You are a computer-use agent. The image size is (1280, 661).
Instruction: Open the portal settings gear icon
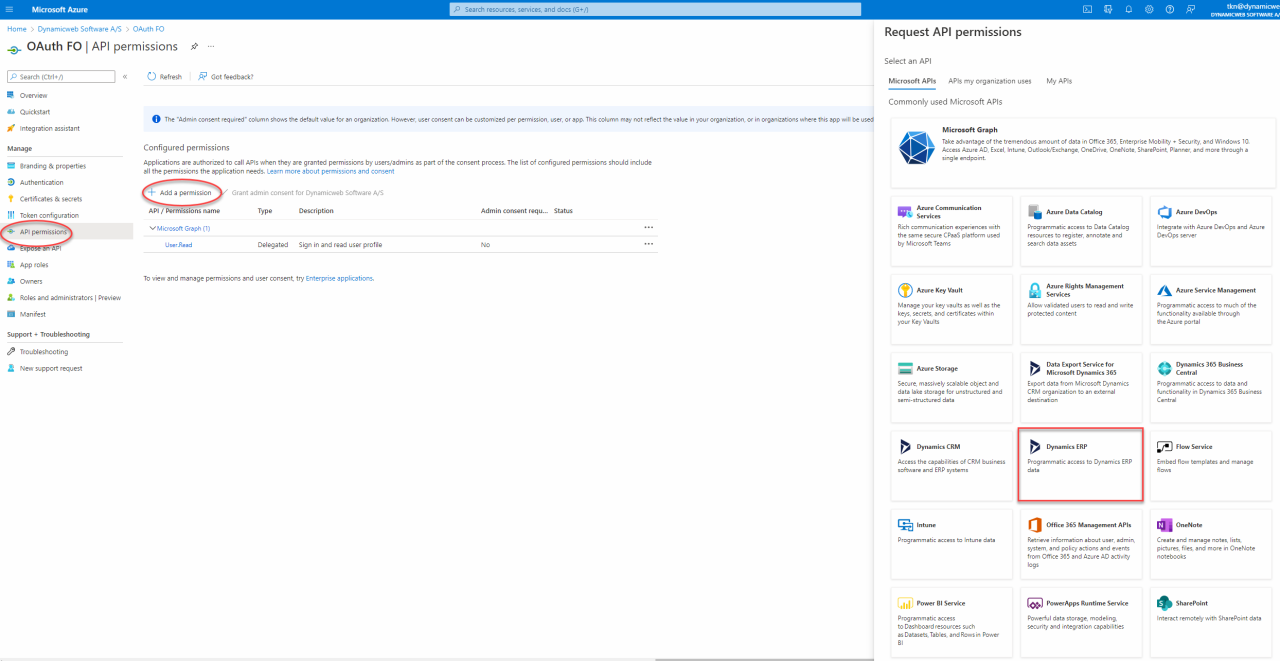point(1149,9)
